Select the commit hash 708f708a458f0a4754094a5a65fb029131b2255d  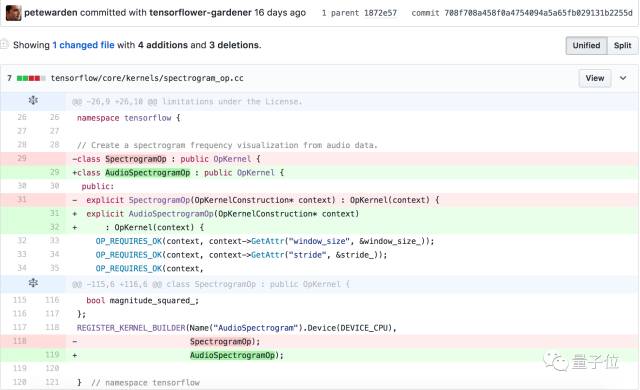click(538, 13)
